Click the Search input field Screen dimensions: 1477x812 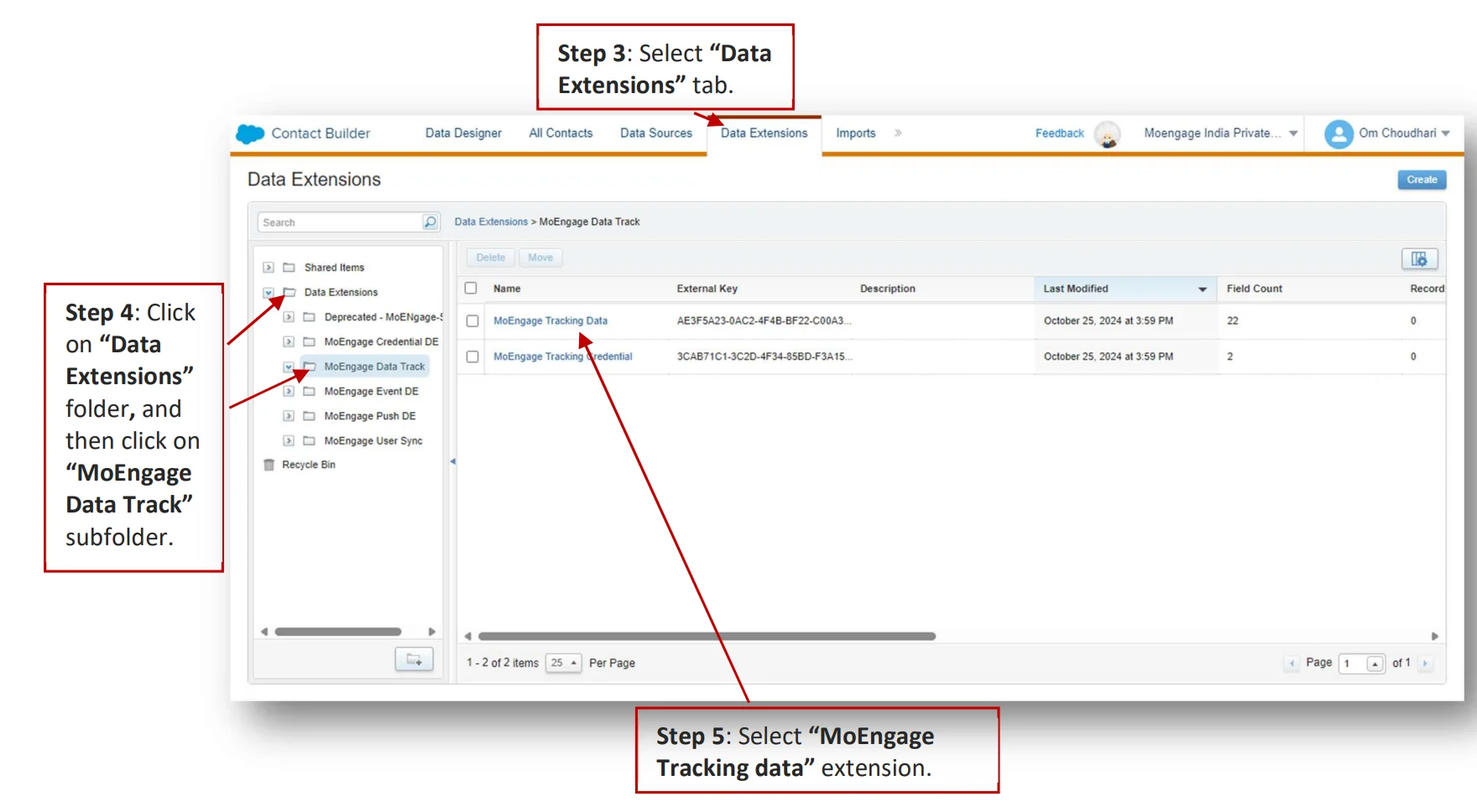340,222
